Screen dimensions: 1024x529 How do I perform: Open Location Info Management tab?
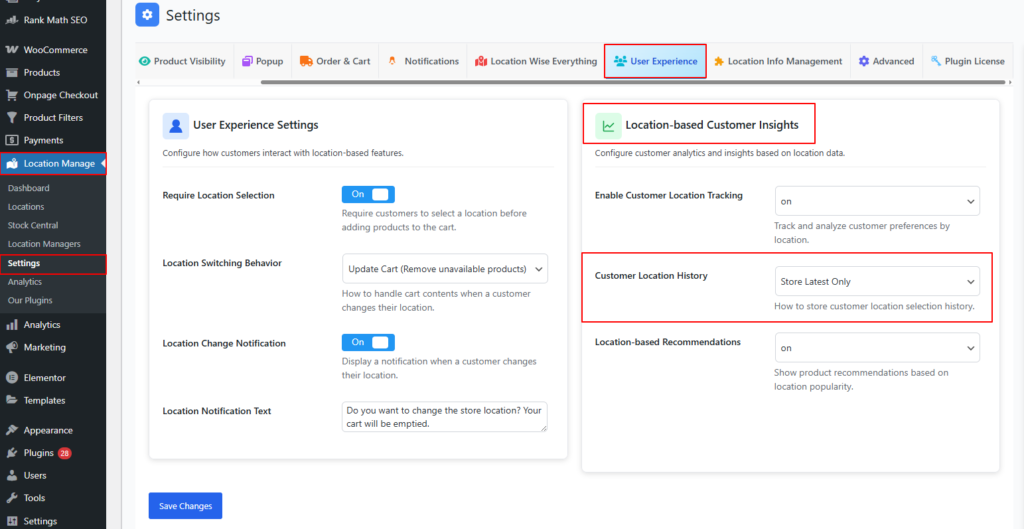click(777, 61)
